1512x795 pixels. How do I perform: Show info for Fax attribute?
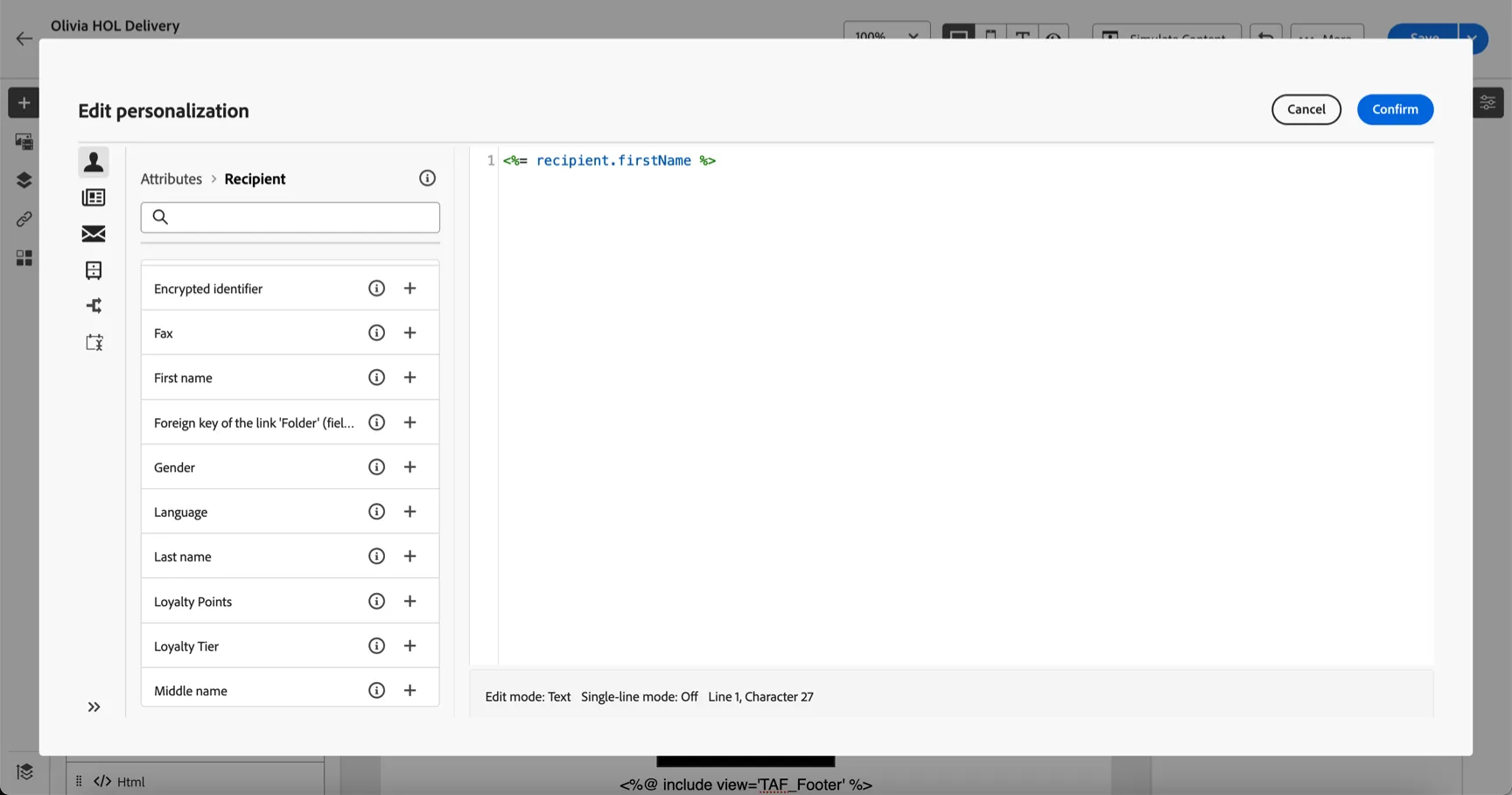pos(376,333)
